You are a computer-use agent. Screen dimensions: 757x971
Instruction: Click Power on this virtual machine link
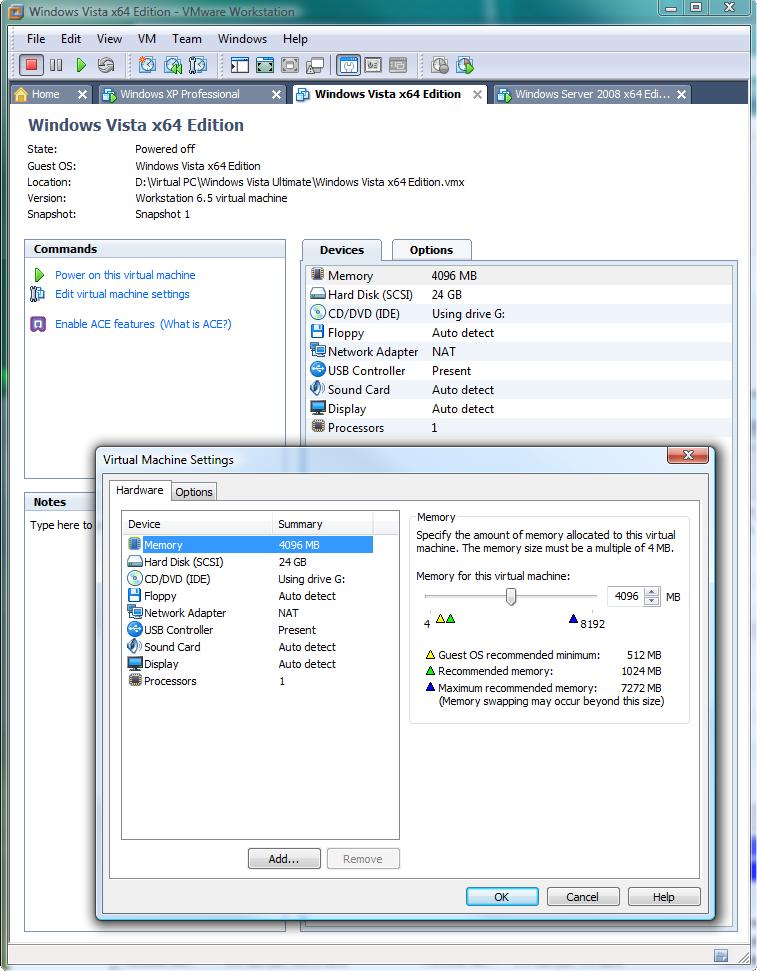click(125, 275)
